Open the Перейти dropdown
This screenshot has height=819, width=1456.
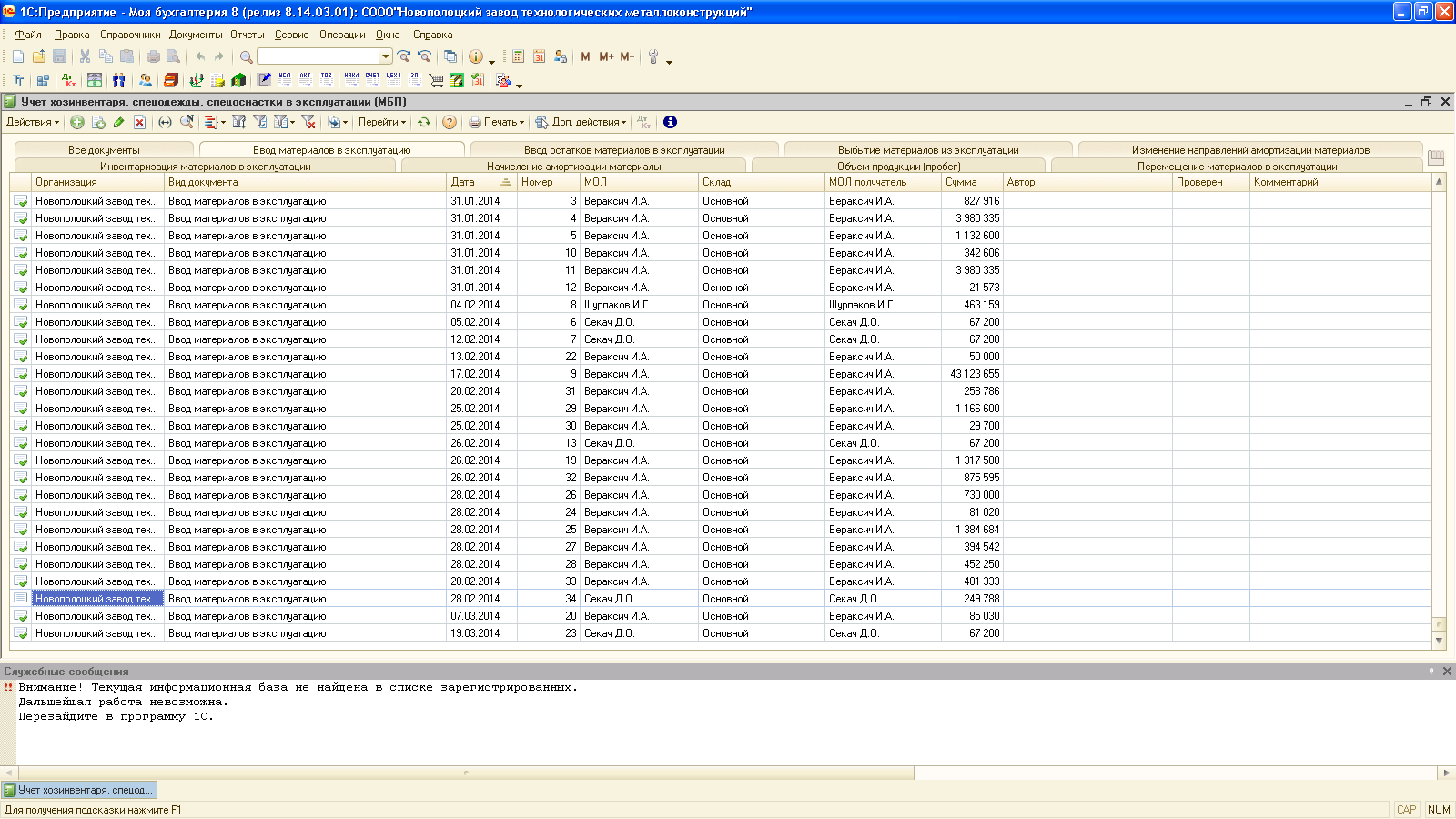(x=382, y=122)
